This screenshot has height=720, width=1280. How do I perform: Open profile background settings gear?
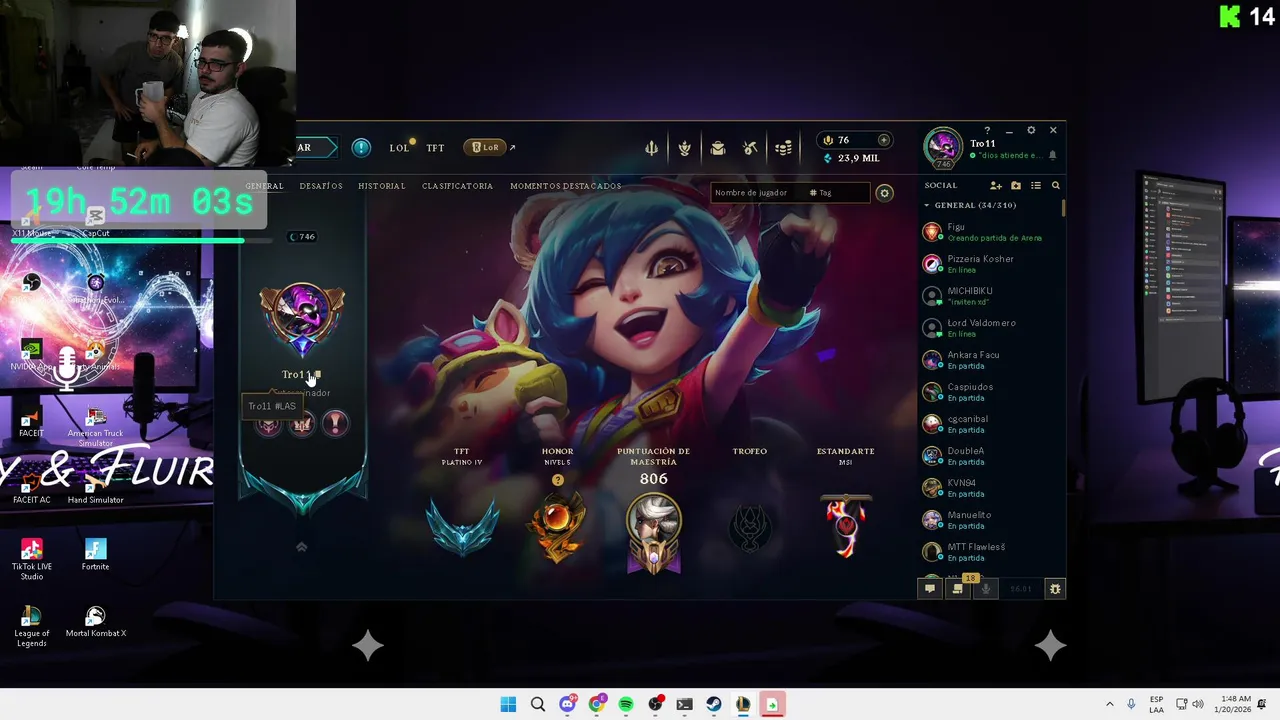coord(884,193)
